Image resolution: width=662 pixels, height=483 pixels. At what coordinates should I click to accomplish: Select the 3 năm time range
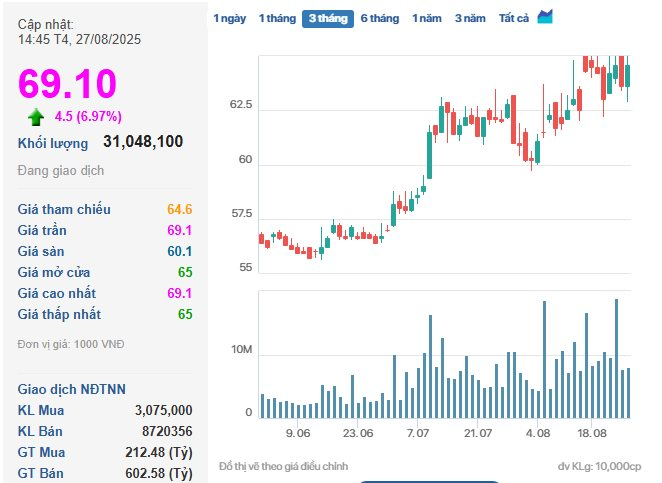pos(470,18)
